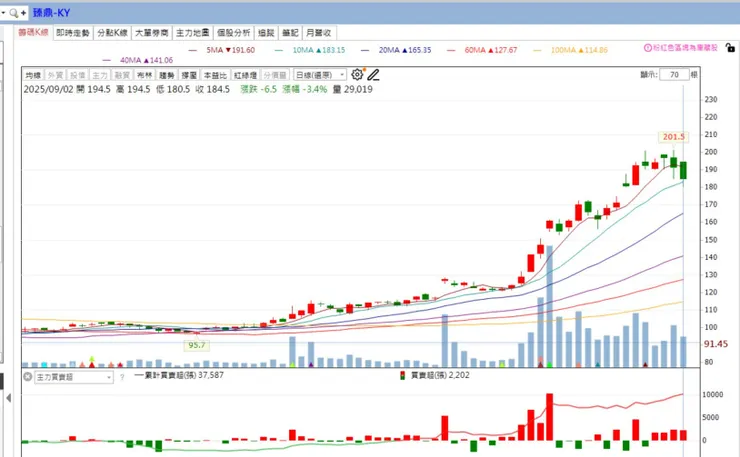The image size is (740, 457).
Task: Click the 顯示 bar count field showing 70
Action: pos(674,75)
